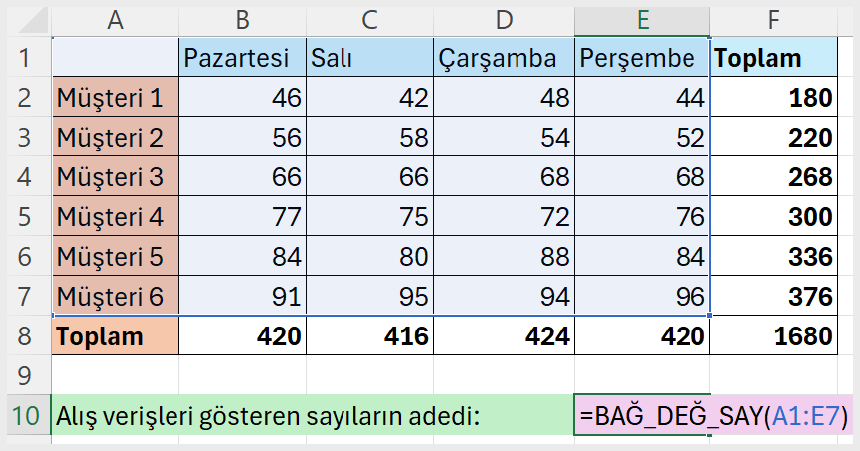Click the Perşembe header cell
860x451 pixels.
[x=642, y=57]
